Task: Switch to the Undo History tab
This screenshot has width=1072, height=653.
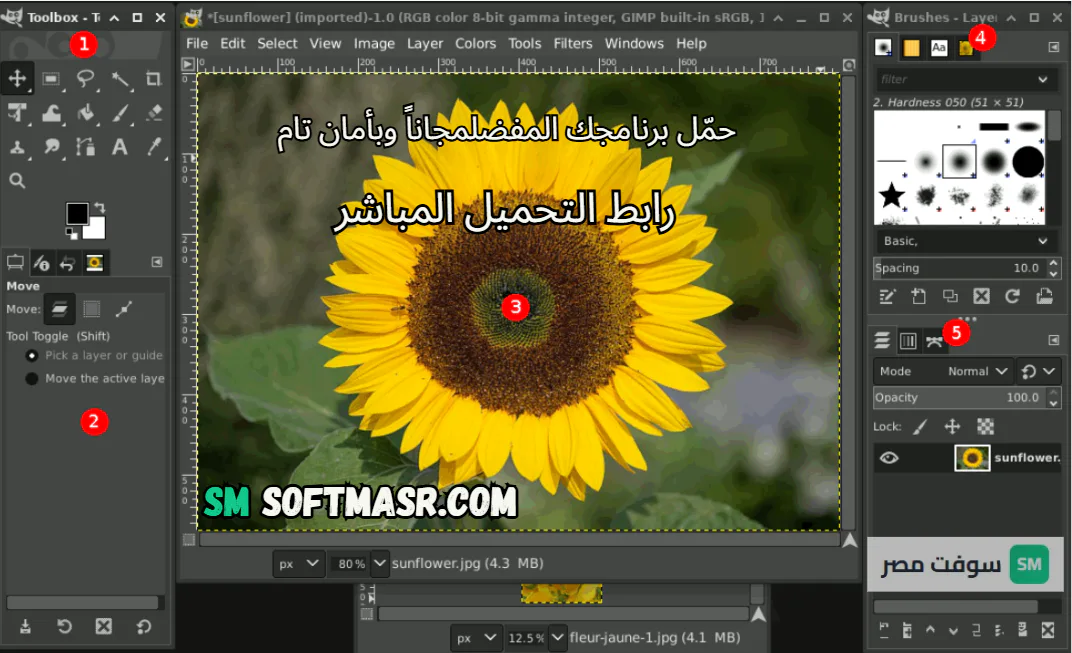Action: pos(67,263)
